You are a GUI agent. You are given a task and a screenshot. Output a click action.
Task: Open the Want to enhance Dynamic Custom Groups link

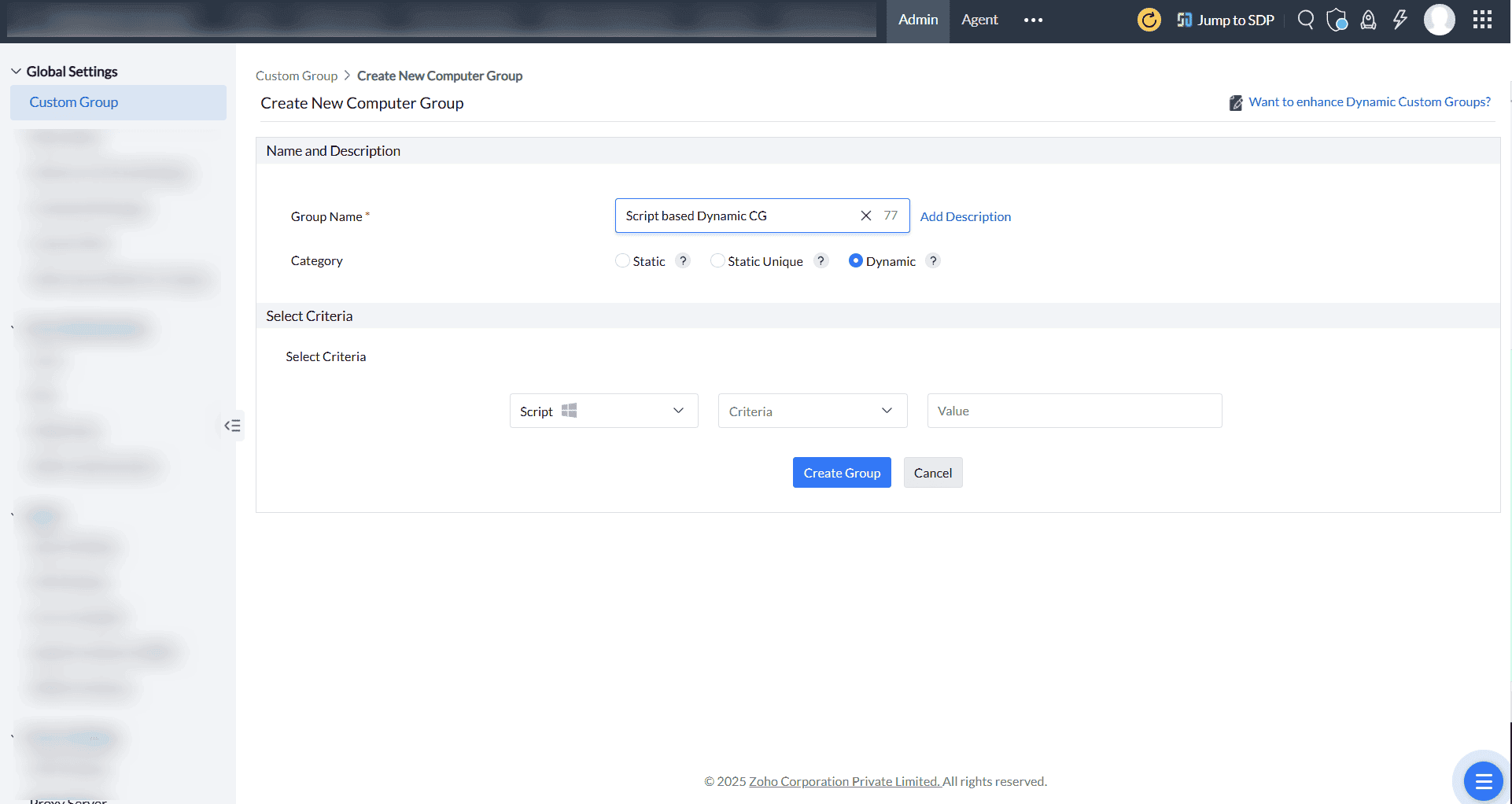[x=1369, y=101]
